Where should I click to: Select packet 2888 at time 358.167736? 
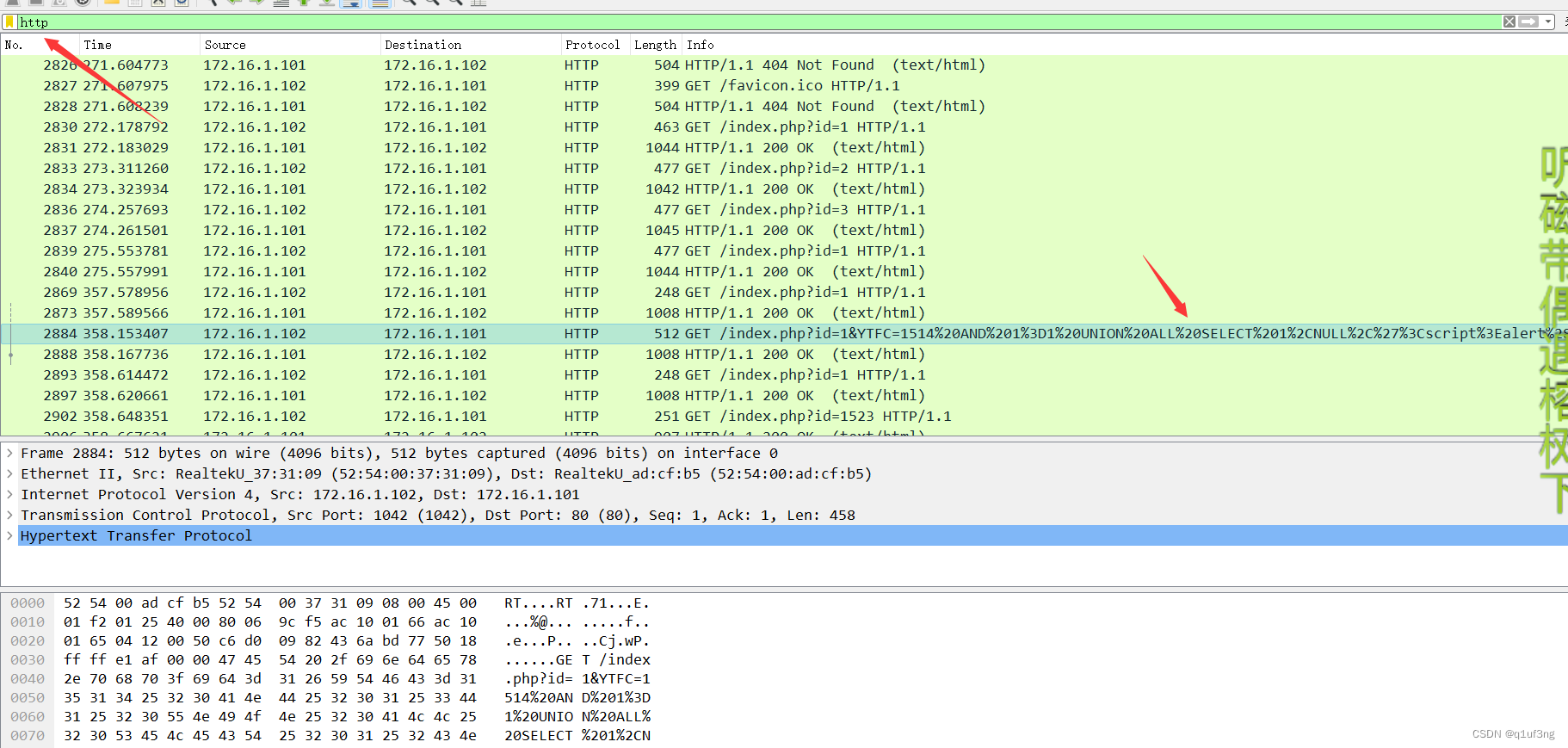click(x=784, y=354)
